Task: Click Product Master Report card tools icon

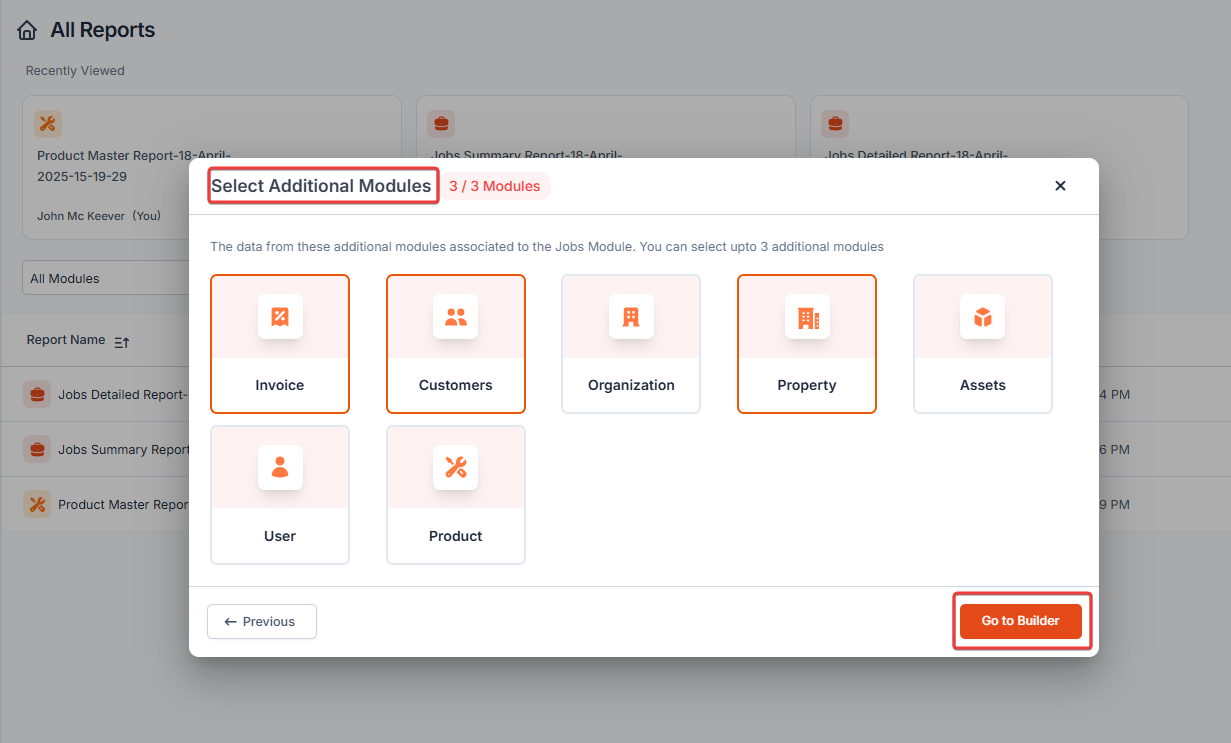Action: [48, 124]
